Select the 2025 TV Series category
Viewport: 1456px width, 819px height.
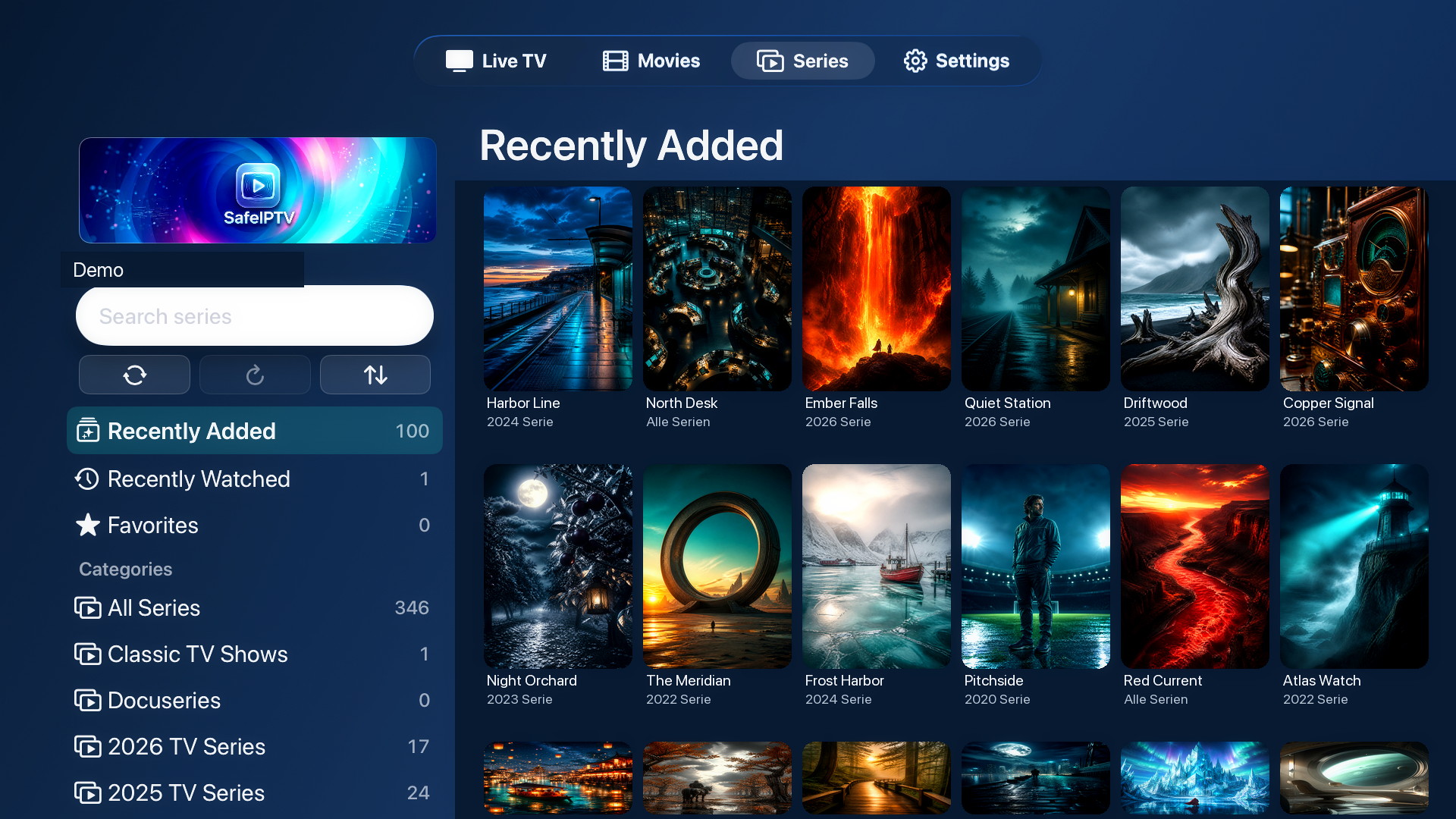255,792
